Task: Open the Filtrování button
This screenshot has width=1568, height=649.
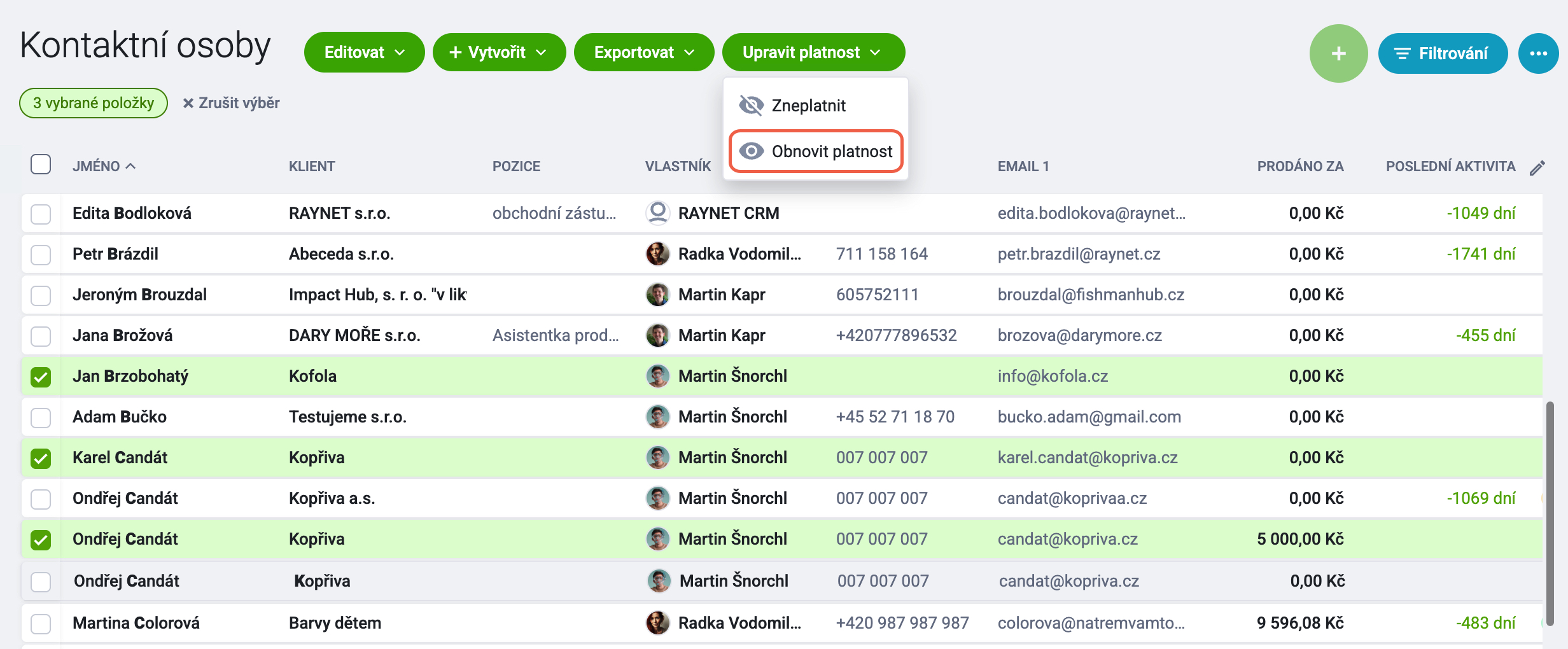Action: click(1443, 53)
